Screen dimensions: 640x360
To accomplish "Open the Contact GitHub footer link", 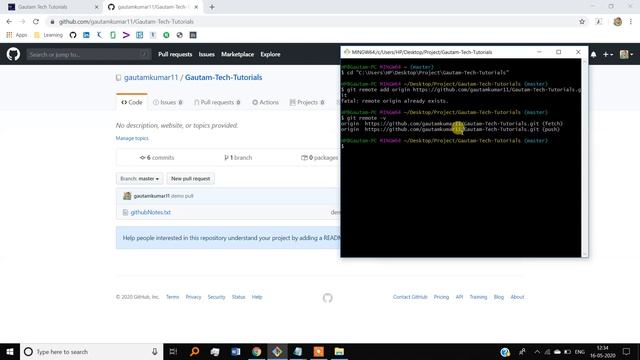I will [410, 297].
